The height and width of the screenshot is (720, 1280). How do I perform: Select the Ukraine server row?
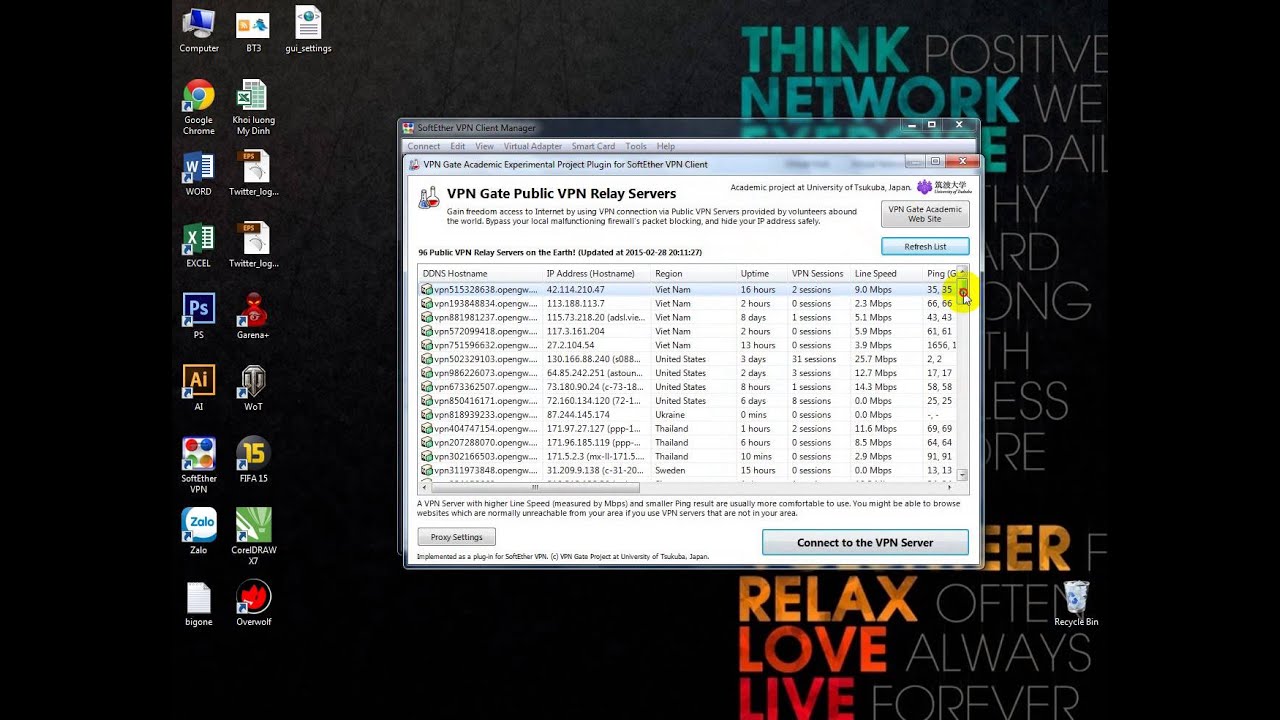(x=687, y=415)
